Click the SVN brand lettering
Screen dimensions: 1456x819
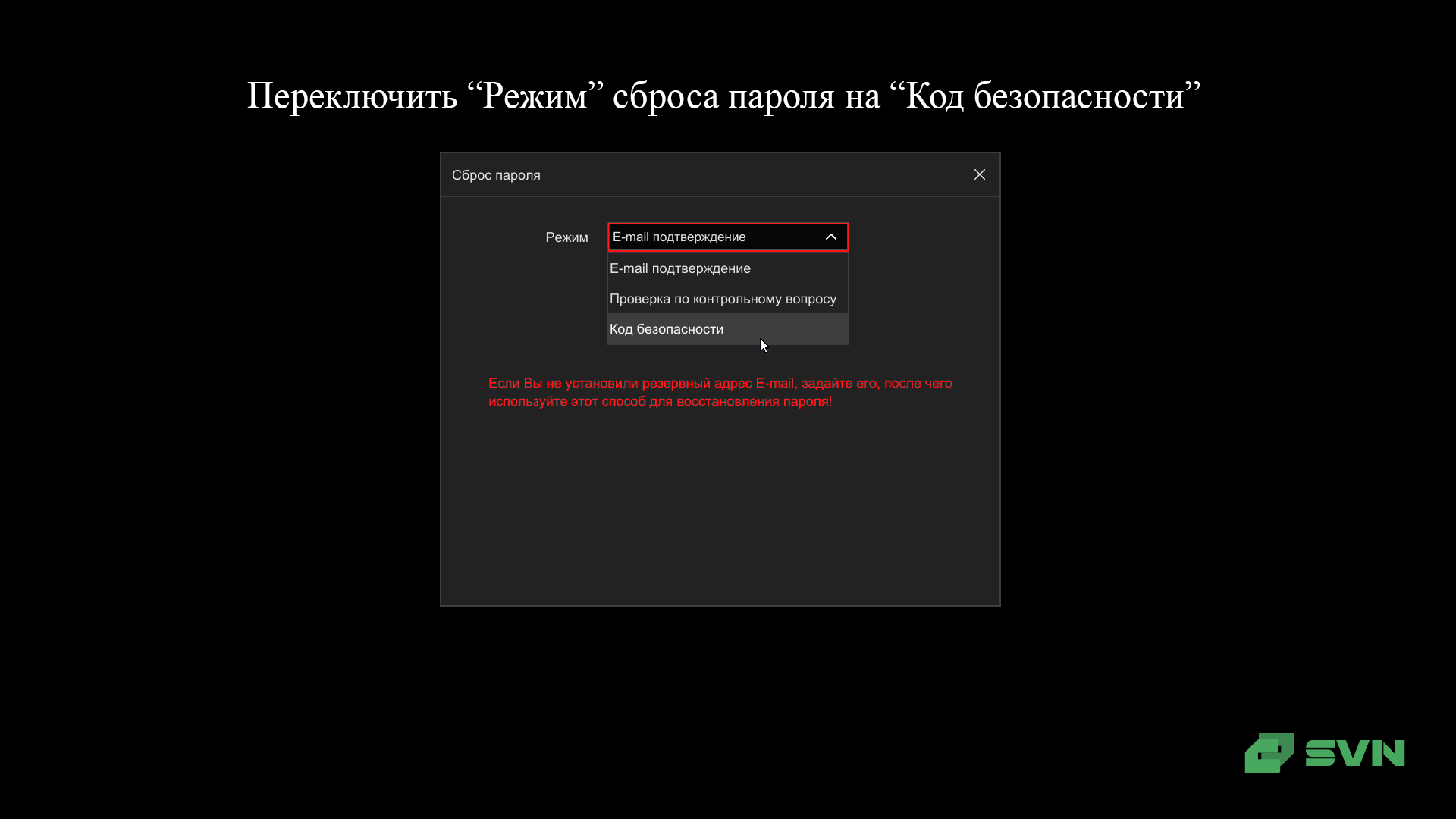[x=1355, y=753]
